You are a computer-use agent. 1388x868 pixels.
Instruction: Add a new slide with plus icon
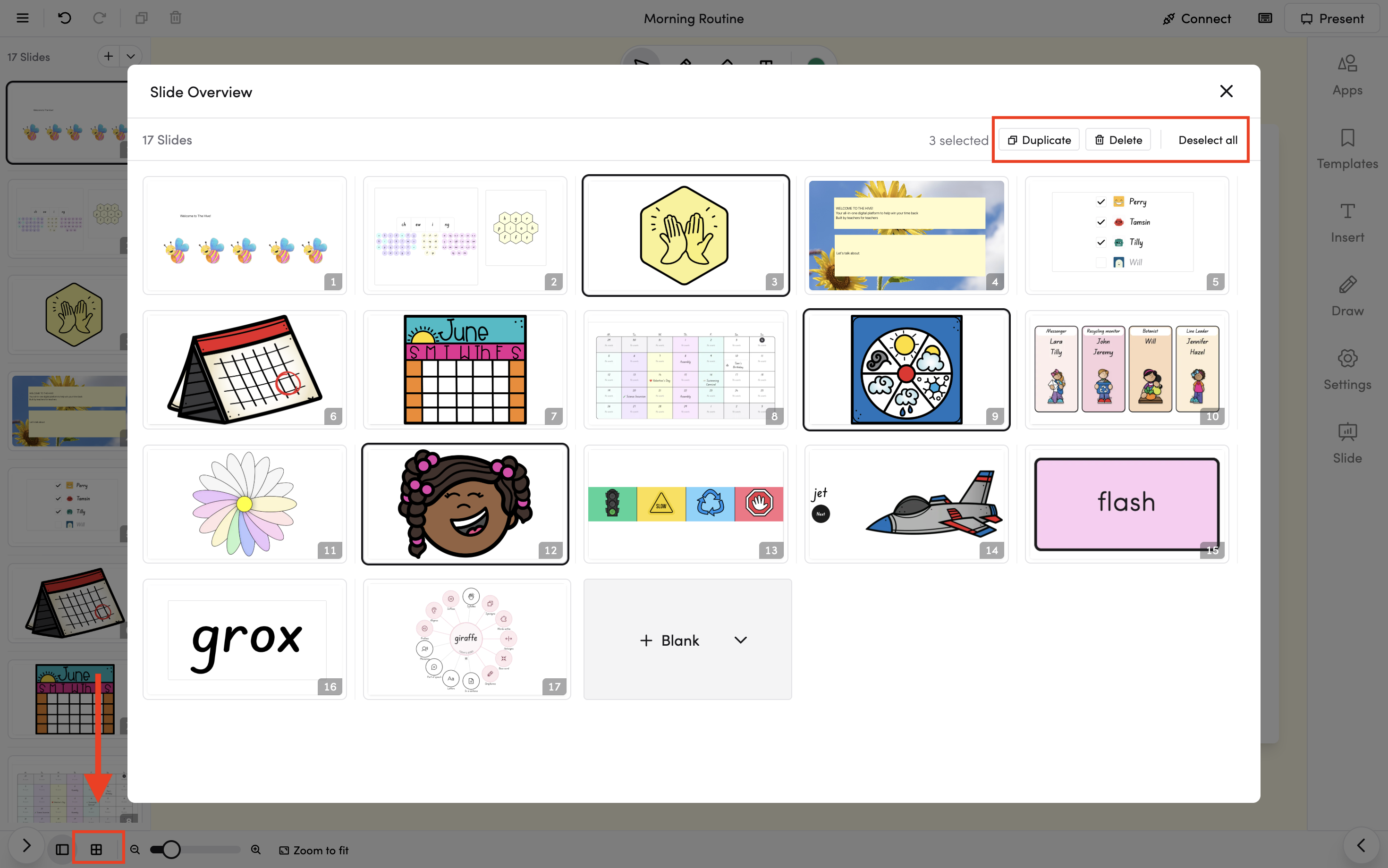(108, 56)
